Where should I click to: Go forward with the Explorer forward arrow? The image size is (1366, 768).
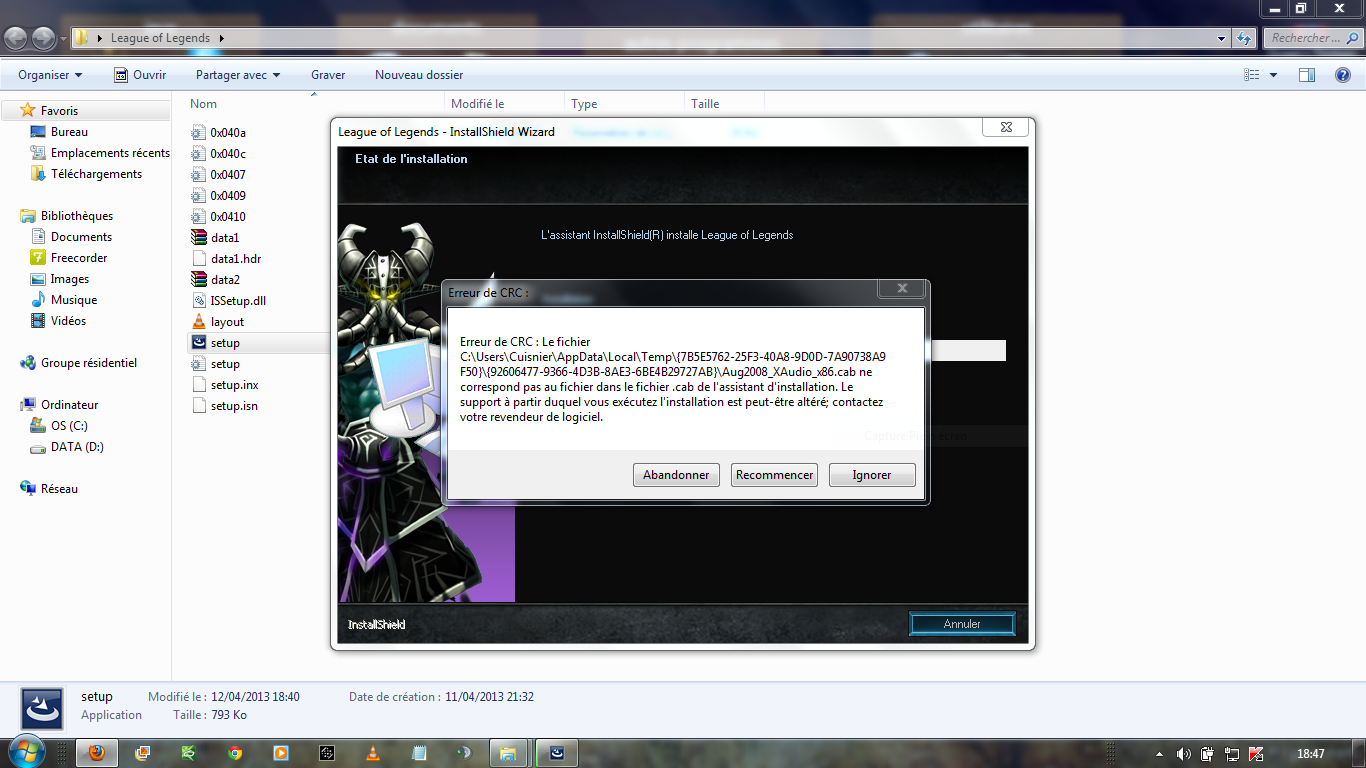pyautogui.click(x=44, y=38)
